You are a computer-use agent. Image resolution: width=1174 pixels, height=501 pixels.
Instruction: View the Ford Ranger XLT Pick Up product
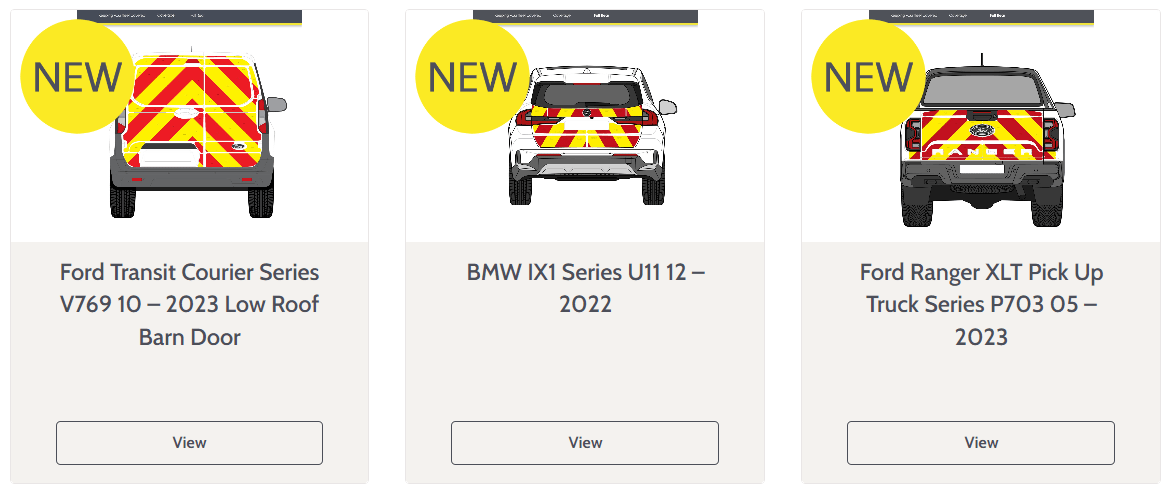pos(981,443)
